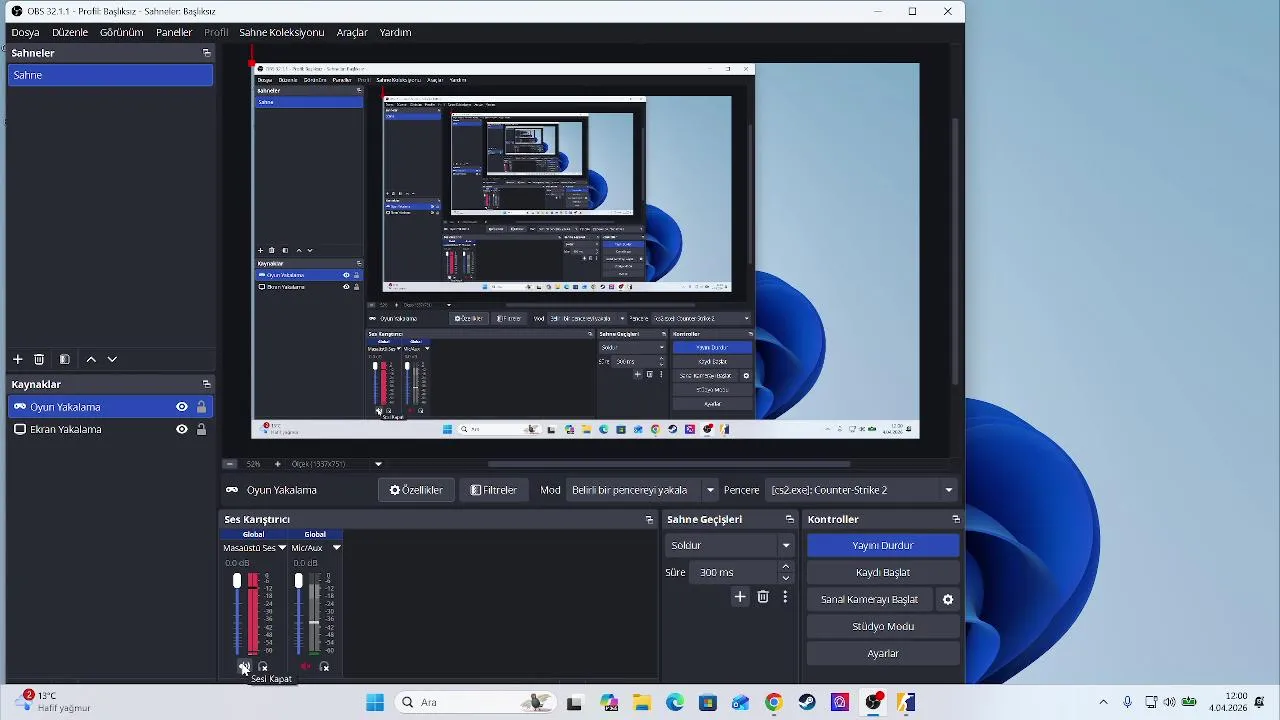1280x720 pixels.
Task: Open Steam from the Windows taskbar
Action: (x=807, y=703)
